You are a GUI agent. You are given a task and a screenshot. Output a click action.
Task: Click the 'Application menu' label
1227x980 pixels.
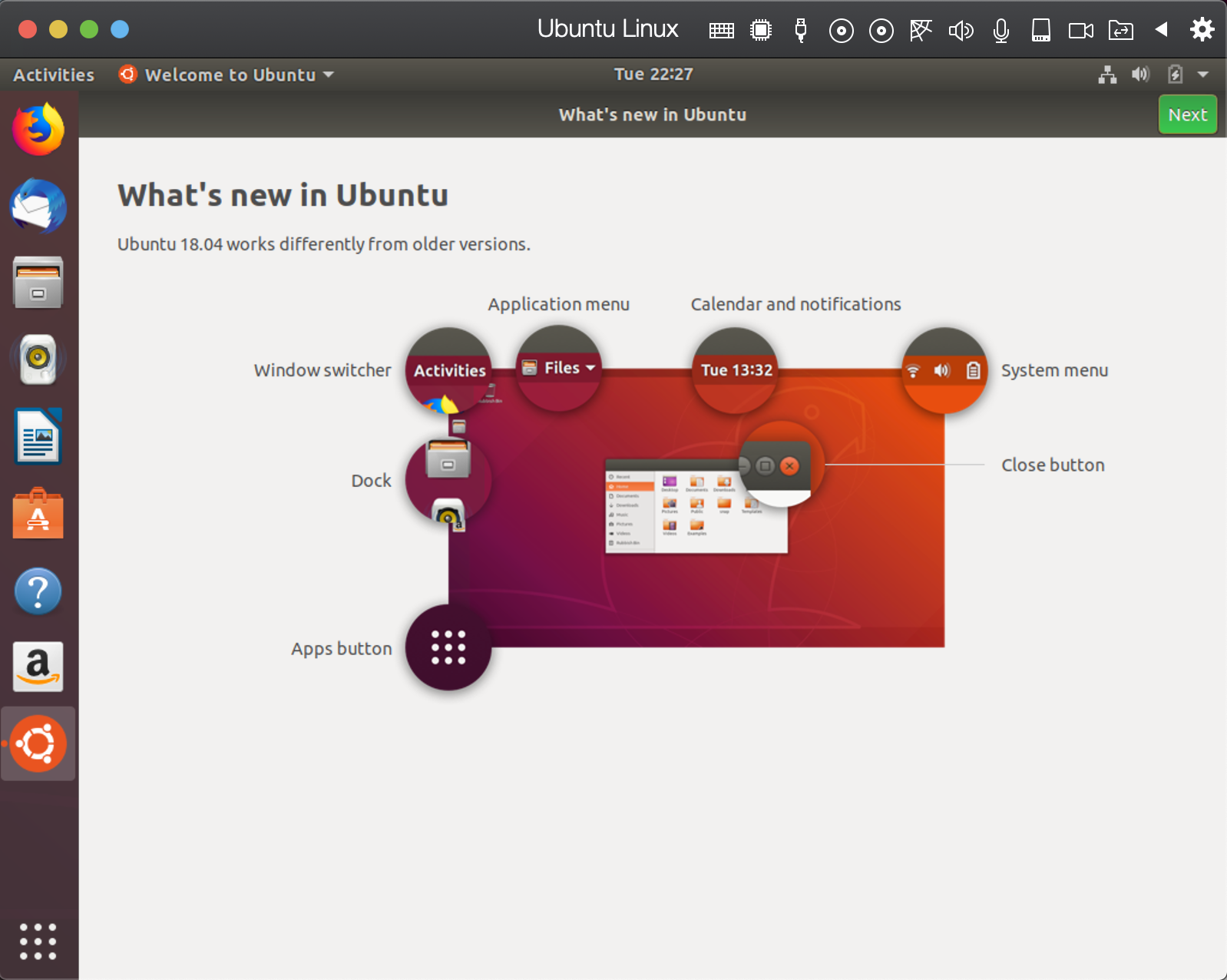pyautogui.click(x=558, y=304)
